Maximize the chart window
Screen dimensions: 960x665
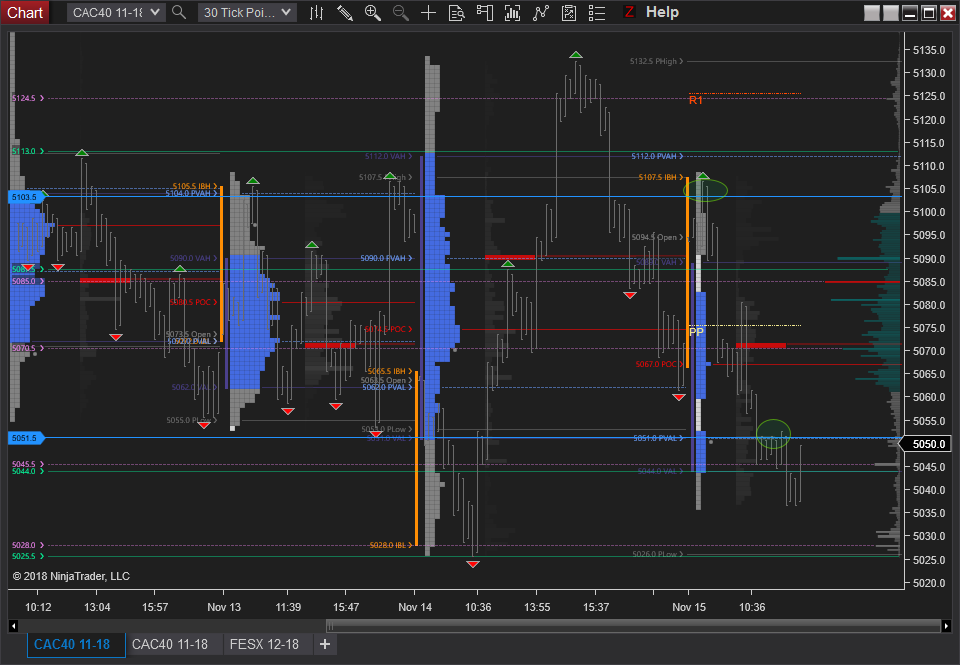929,13
